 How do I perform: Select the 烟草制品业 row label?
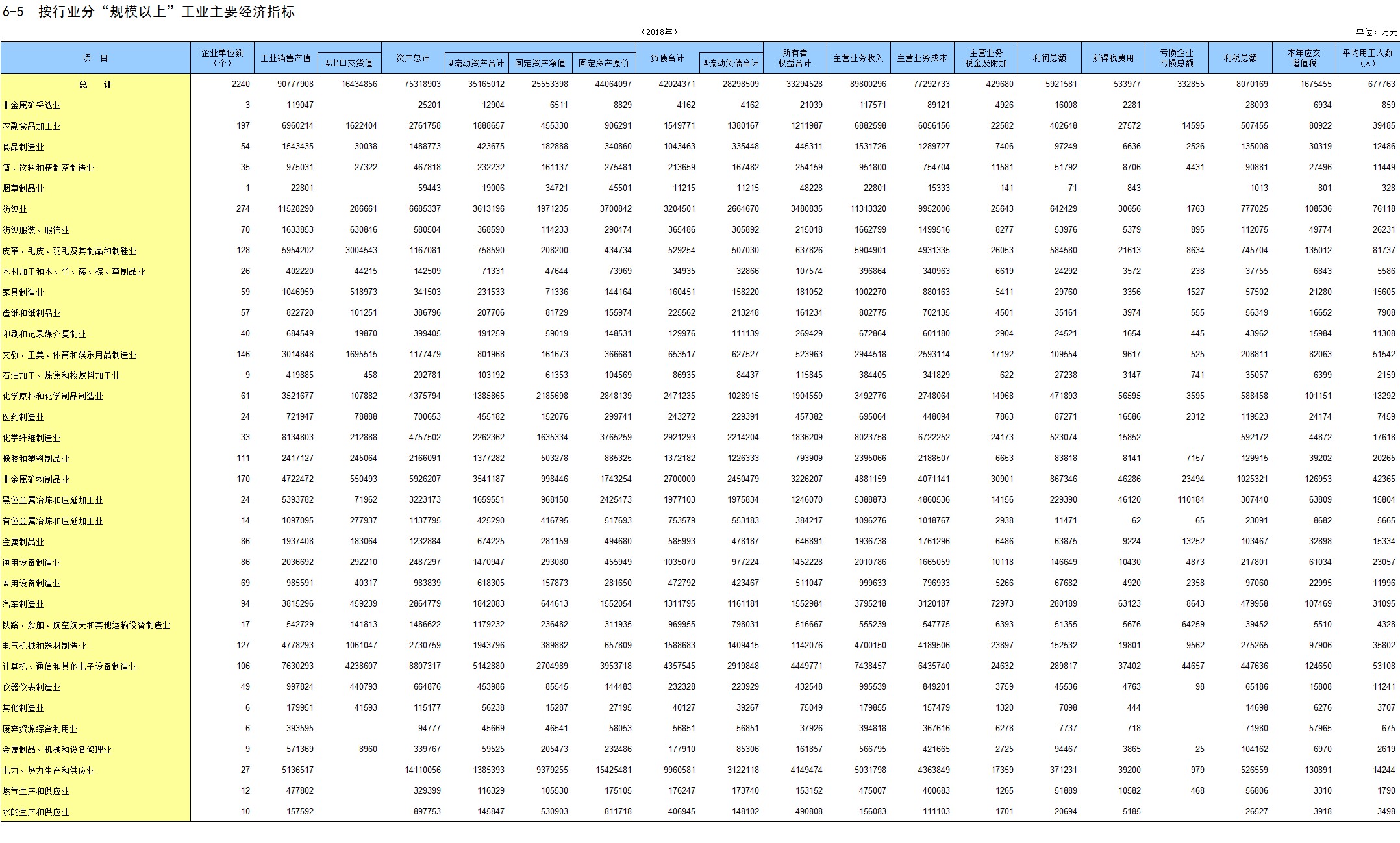[23, 188]
